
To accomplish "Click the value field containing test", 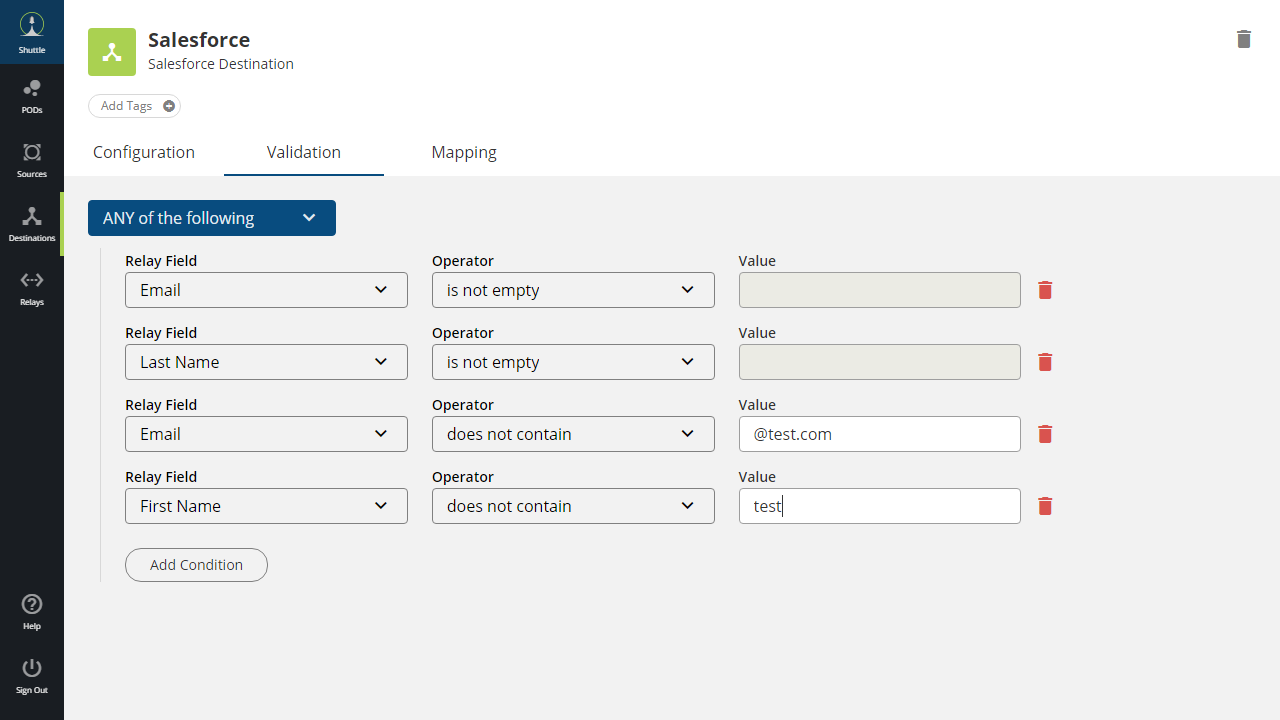I will tap(880, 506).
